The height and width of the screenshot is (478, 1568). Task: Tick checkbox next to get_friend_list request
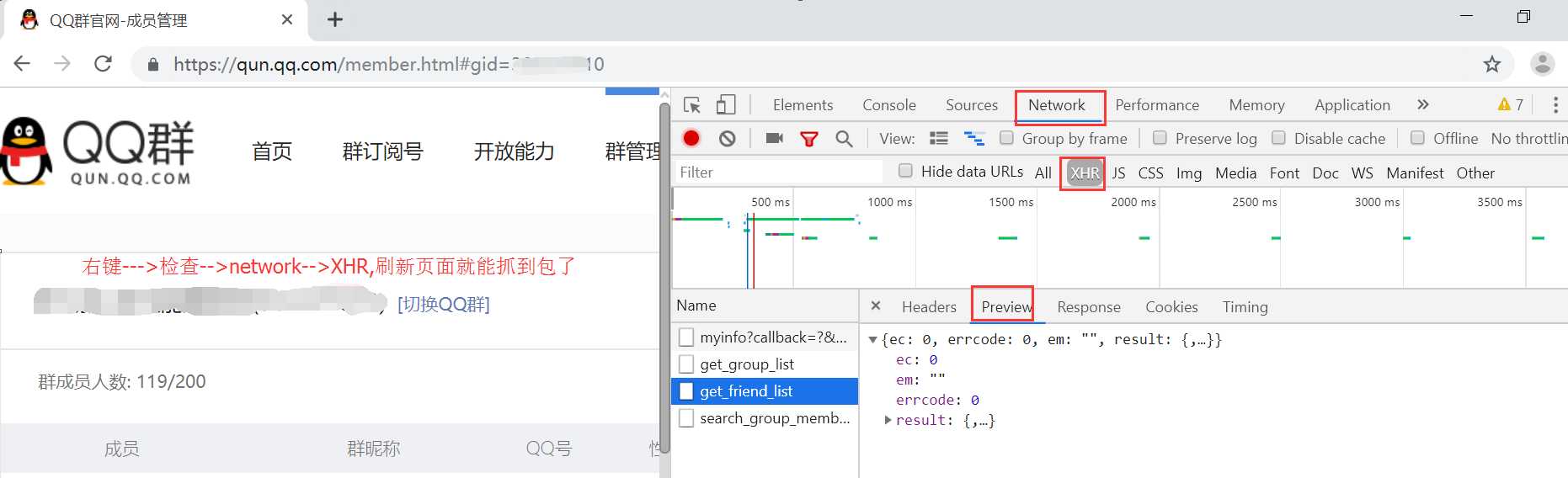(686, 391)
